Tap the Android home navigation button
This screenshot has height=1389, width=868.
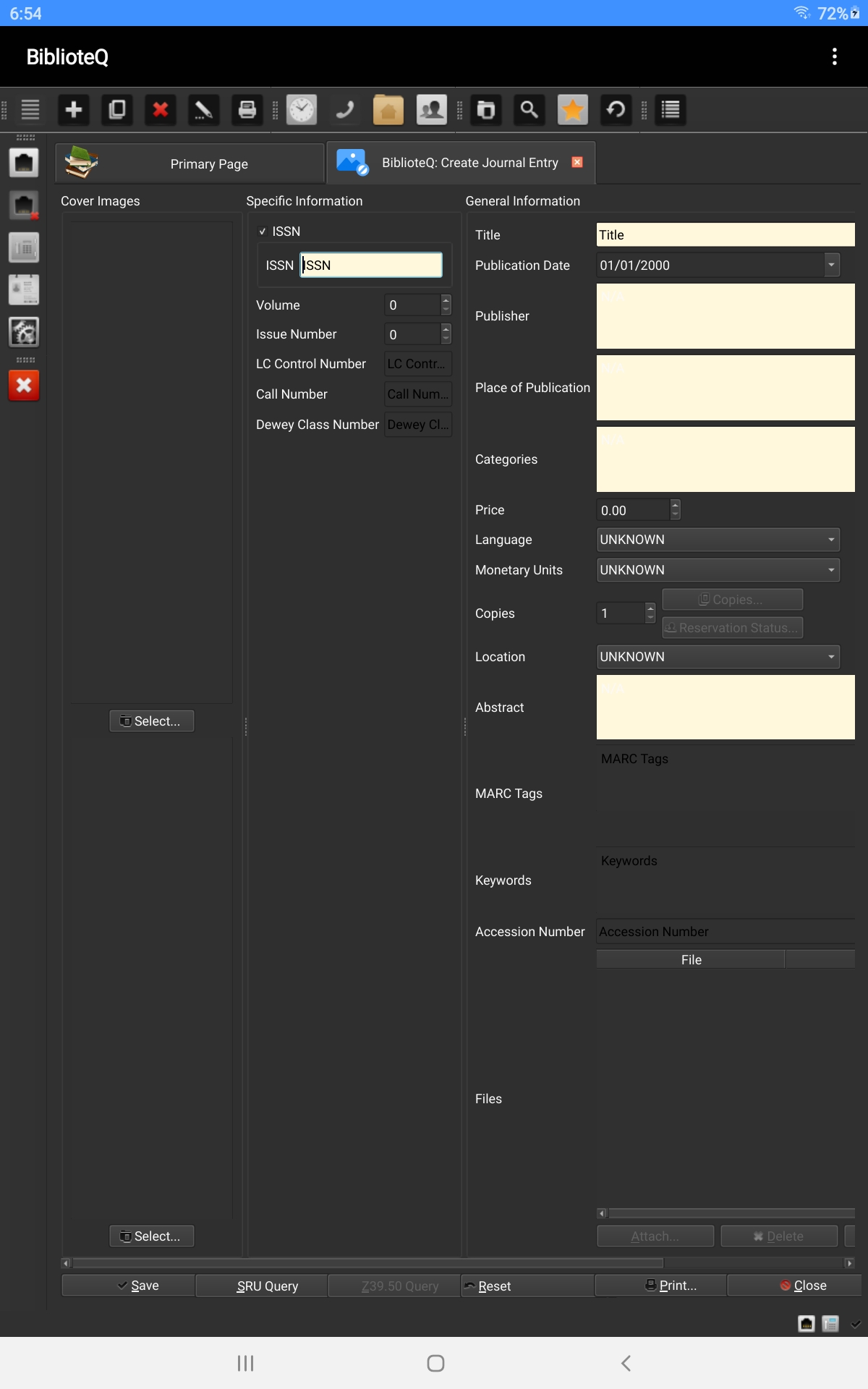(435, 1363)
